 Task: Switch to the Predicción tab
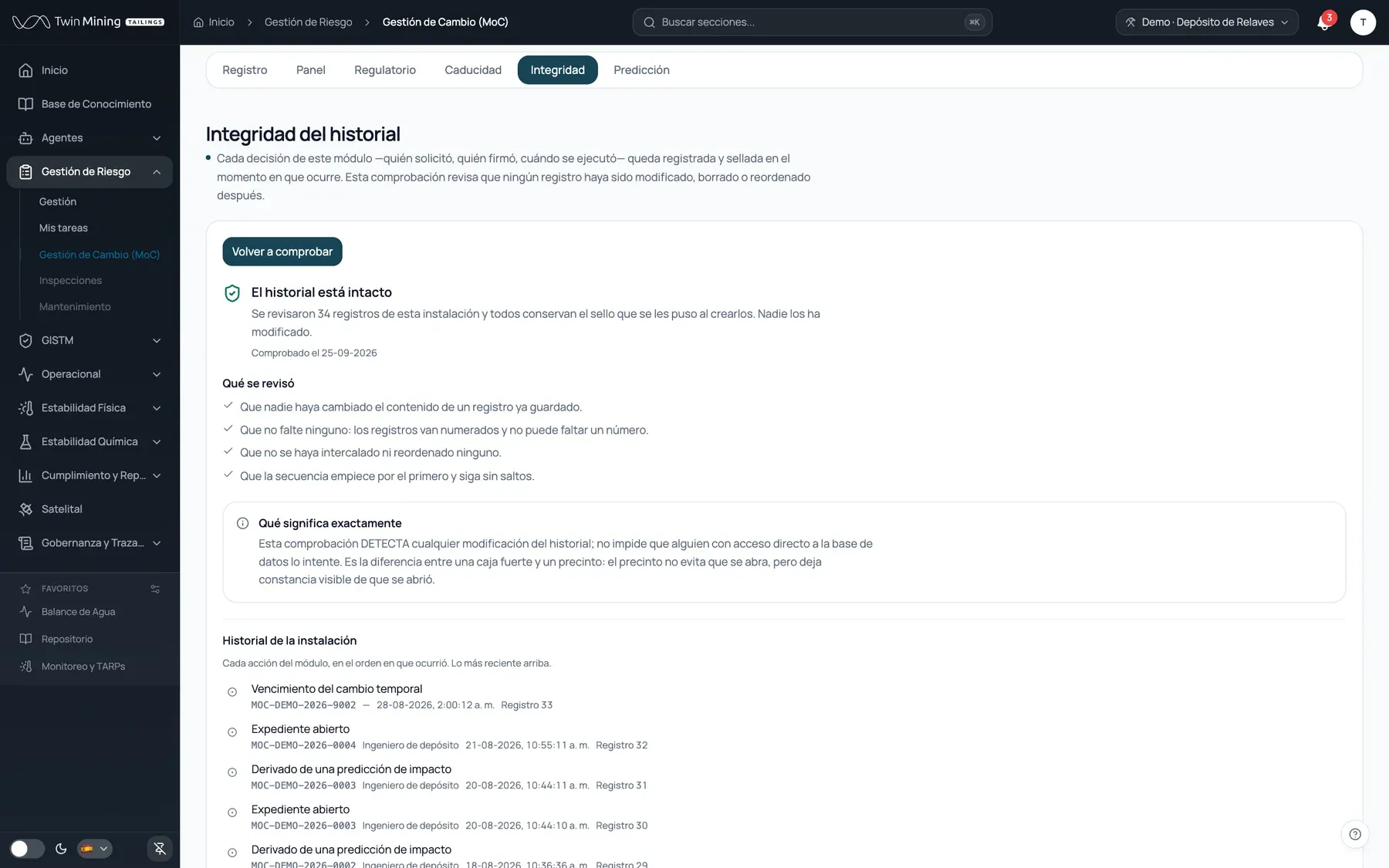coord(641,70)
